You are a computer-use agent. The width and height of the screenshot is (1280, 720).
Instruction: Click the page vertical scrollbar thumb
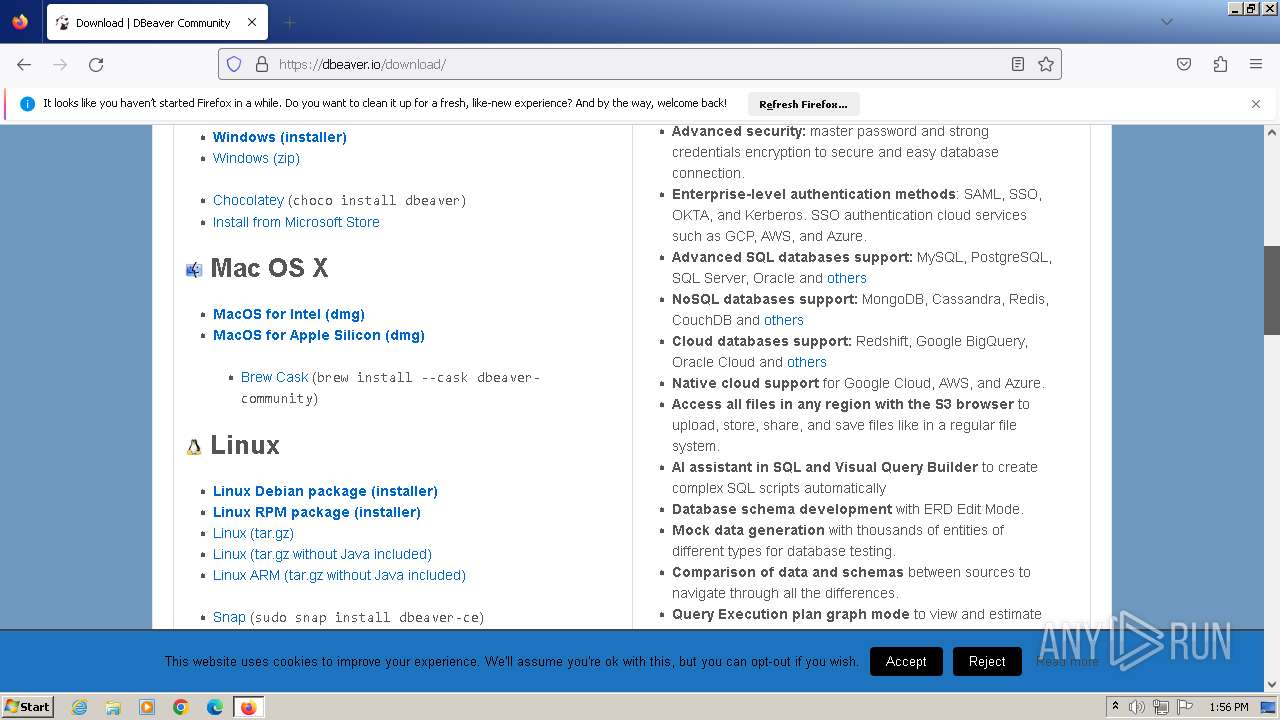coord(1272,290)
